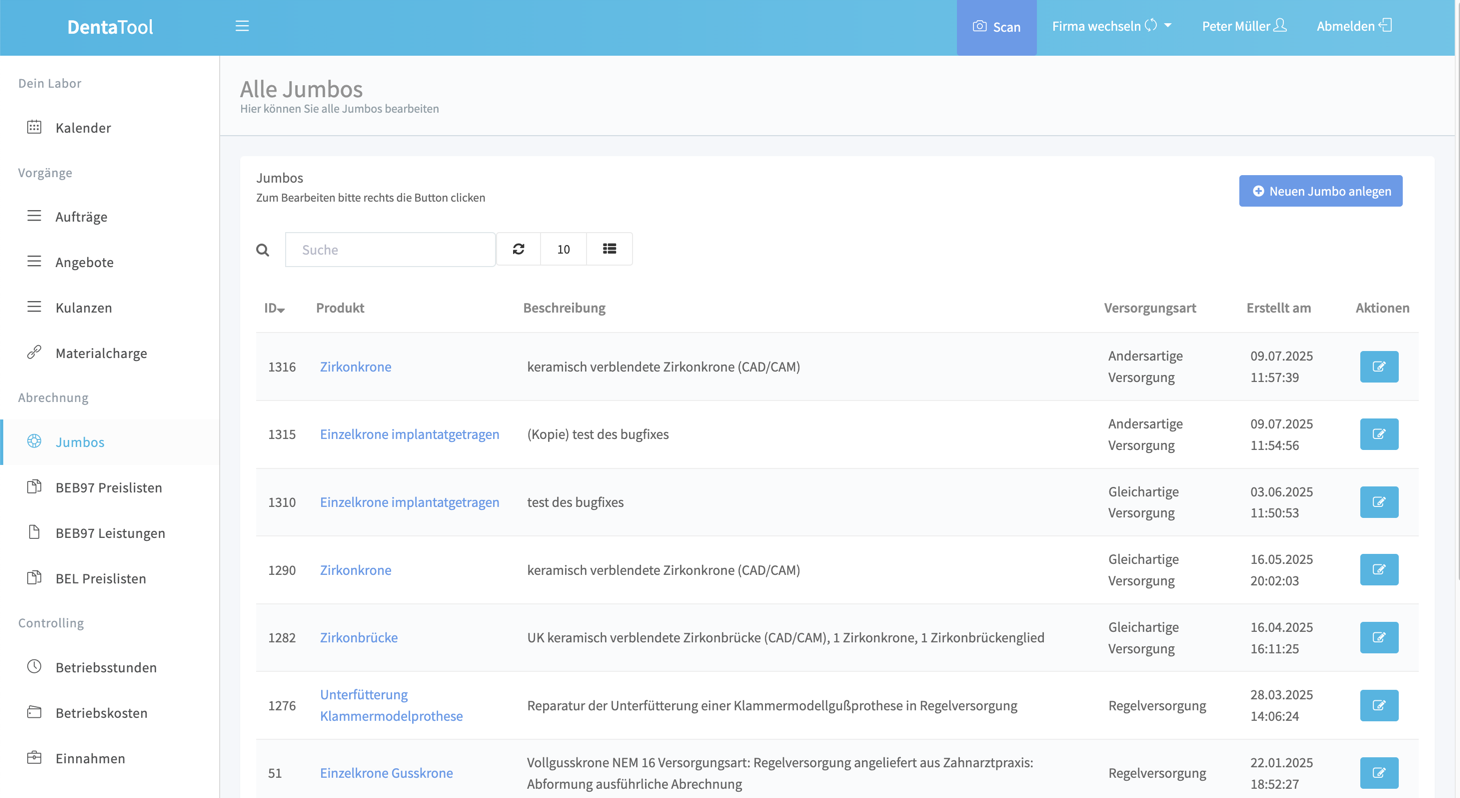The width and height of the screenshot is (1460, 798).
Task: Click Abmelden to log out
Action: click(x=1353, y=27)
